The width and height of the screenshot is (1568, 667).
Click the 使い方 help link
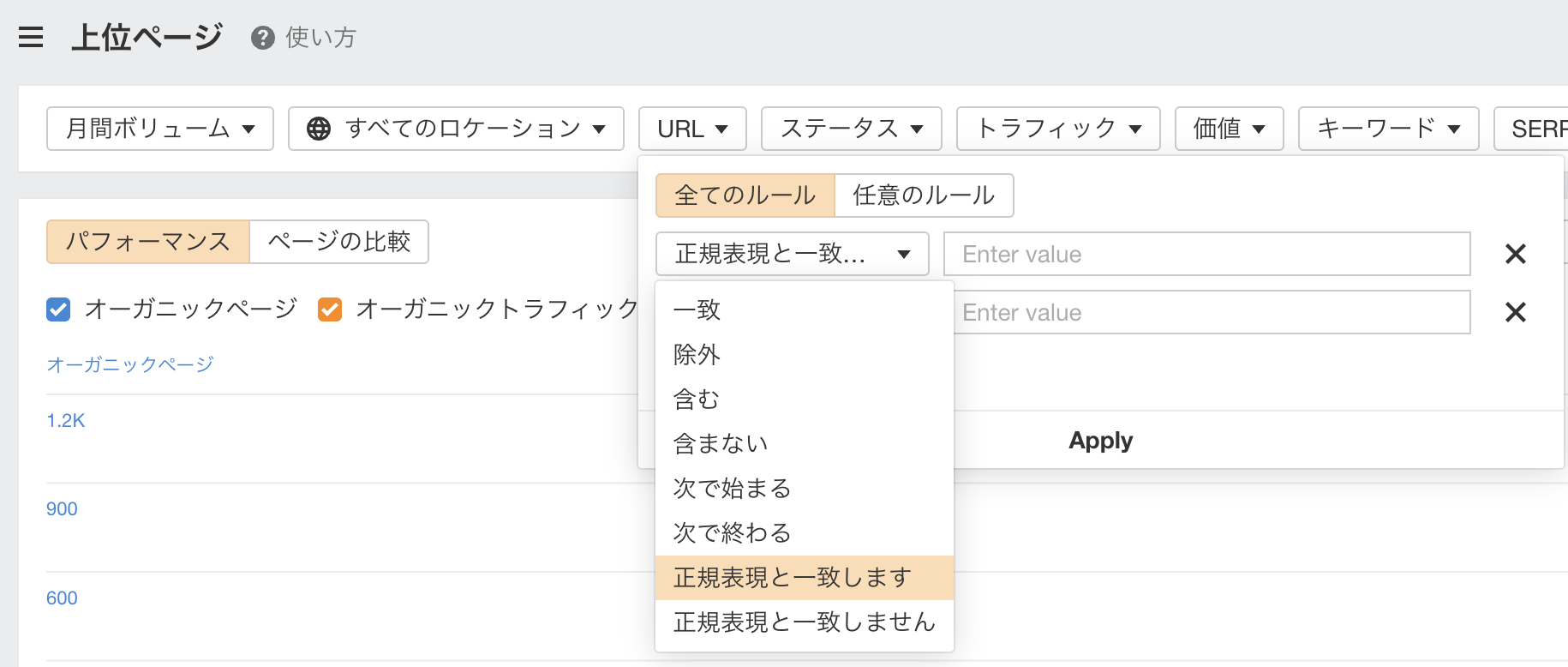(x=320, y=38)
